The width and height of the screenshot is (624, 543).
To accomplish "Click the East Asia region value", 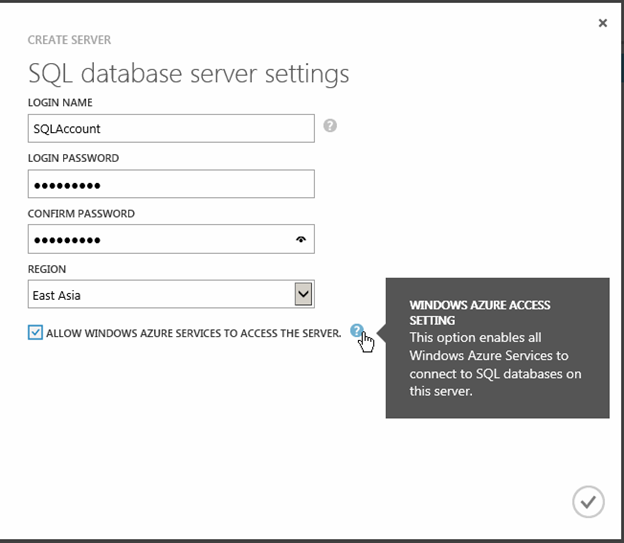I will click(x=57, y=295).
